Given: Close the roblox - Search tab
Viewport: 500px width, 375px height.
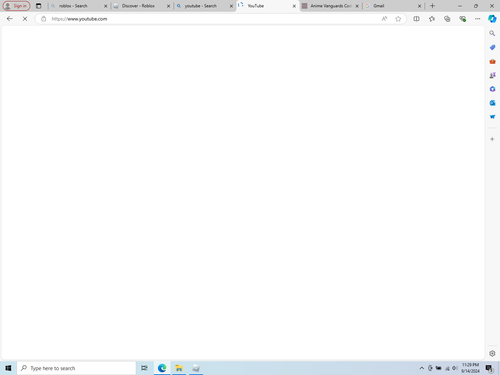Looking at the screenshot, I should click(106, 6).
